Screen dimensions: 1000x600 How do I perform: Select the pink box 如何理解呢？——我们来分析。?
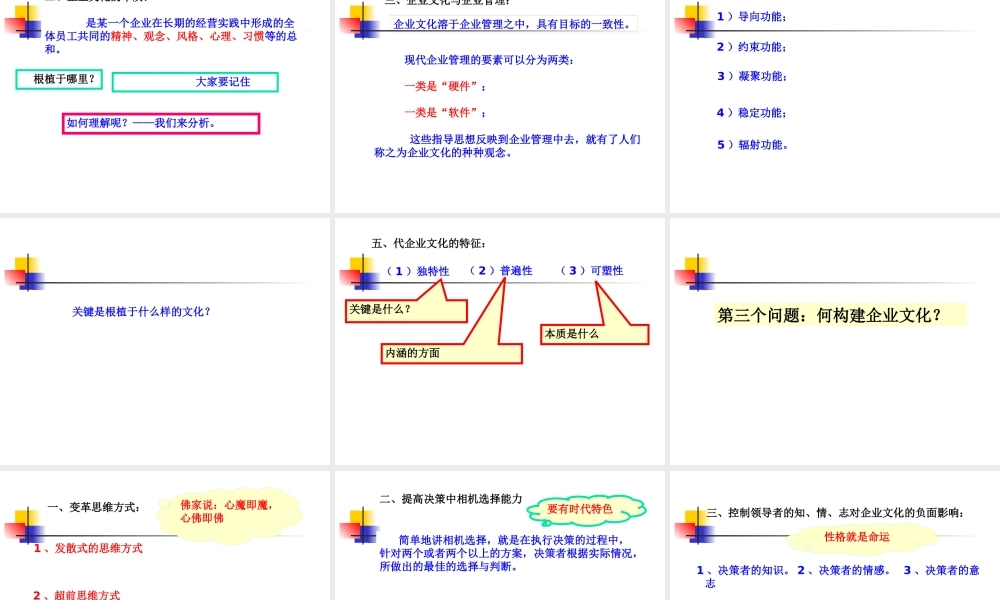click(161, 123)
